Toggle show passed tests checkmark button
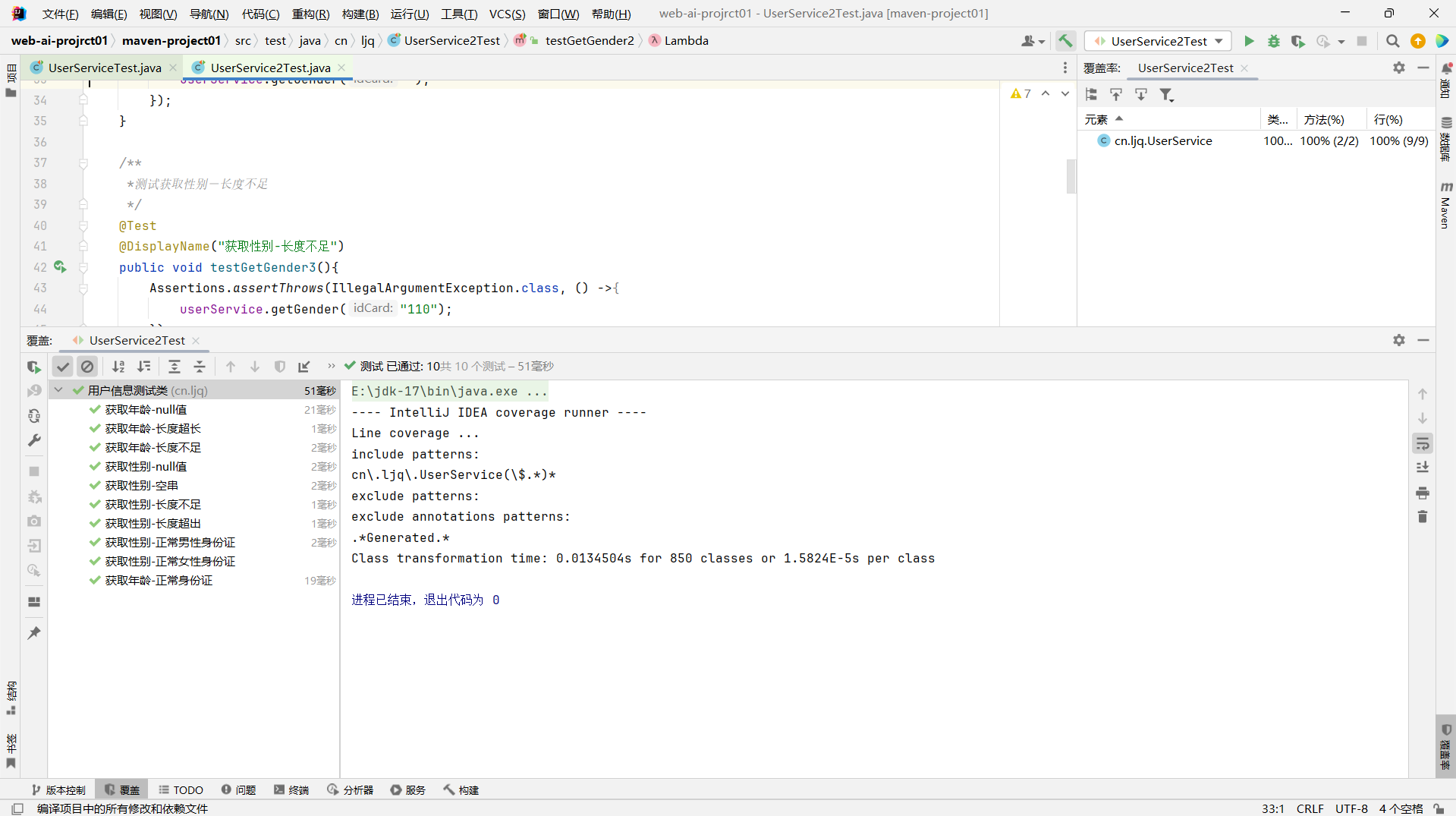 pos(63,367)
